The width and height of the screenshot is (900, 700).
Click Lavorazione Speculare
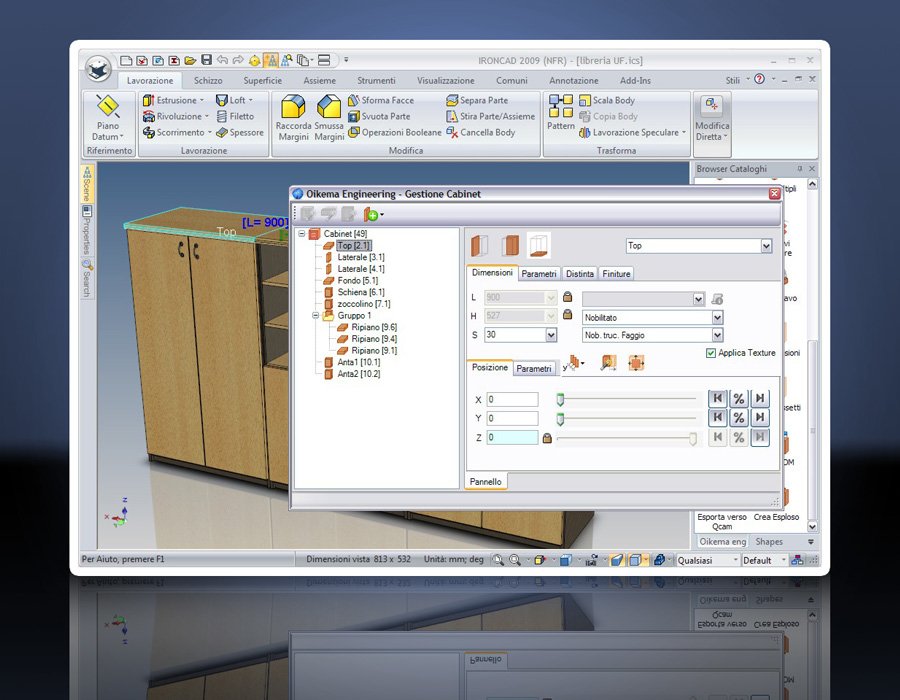632,132
